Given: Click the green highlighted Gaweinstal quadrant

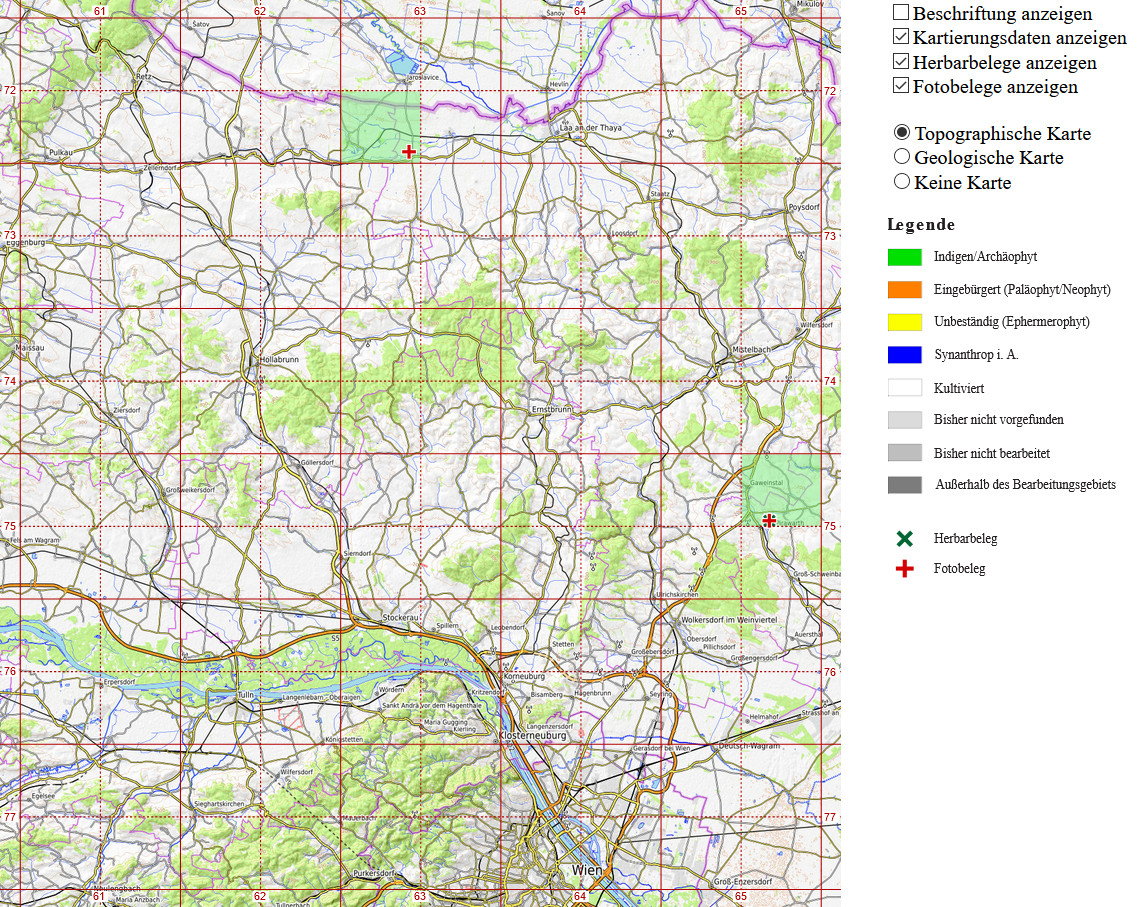Looking at the screenshot, I should click(x=782, y=490).
